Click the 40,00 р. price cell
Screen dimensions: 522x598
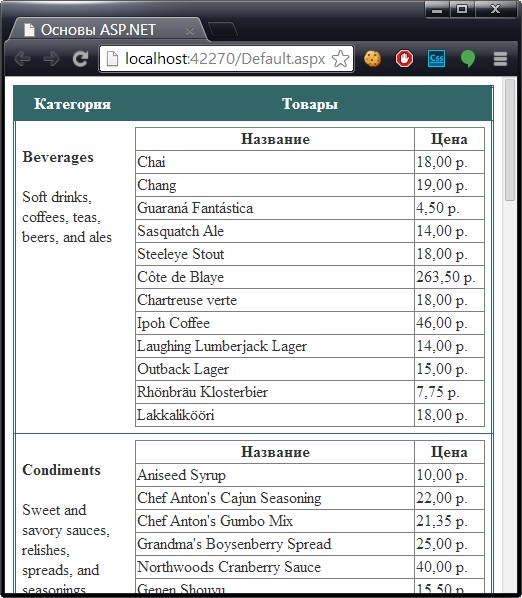(x=450, y=567)
